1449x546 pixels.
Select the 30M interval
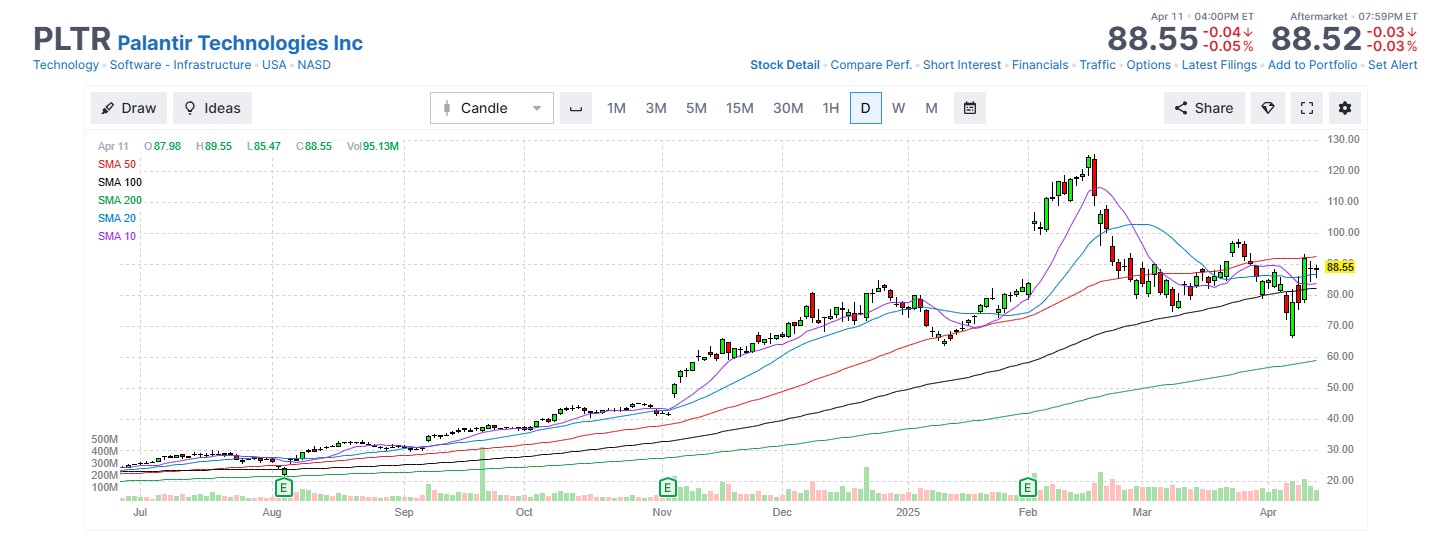(x=788, y=108)
